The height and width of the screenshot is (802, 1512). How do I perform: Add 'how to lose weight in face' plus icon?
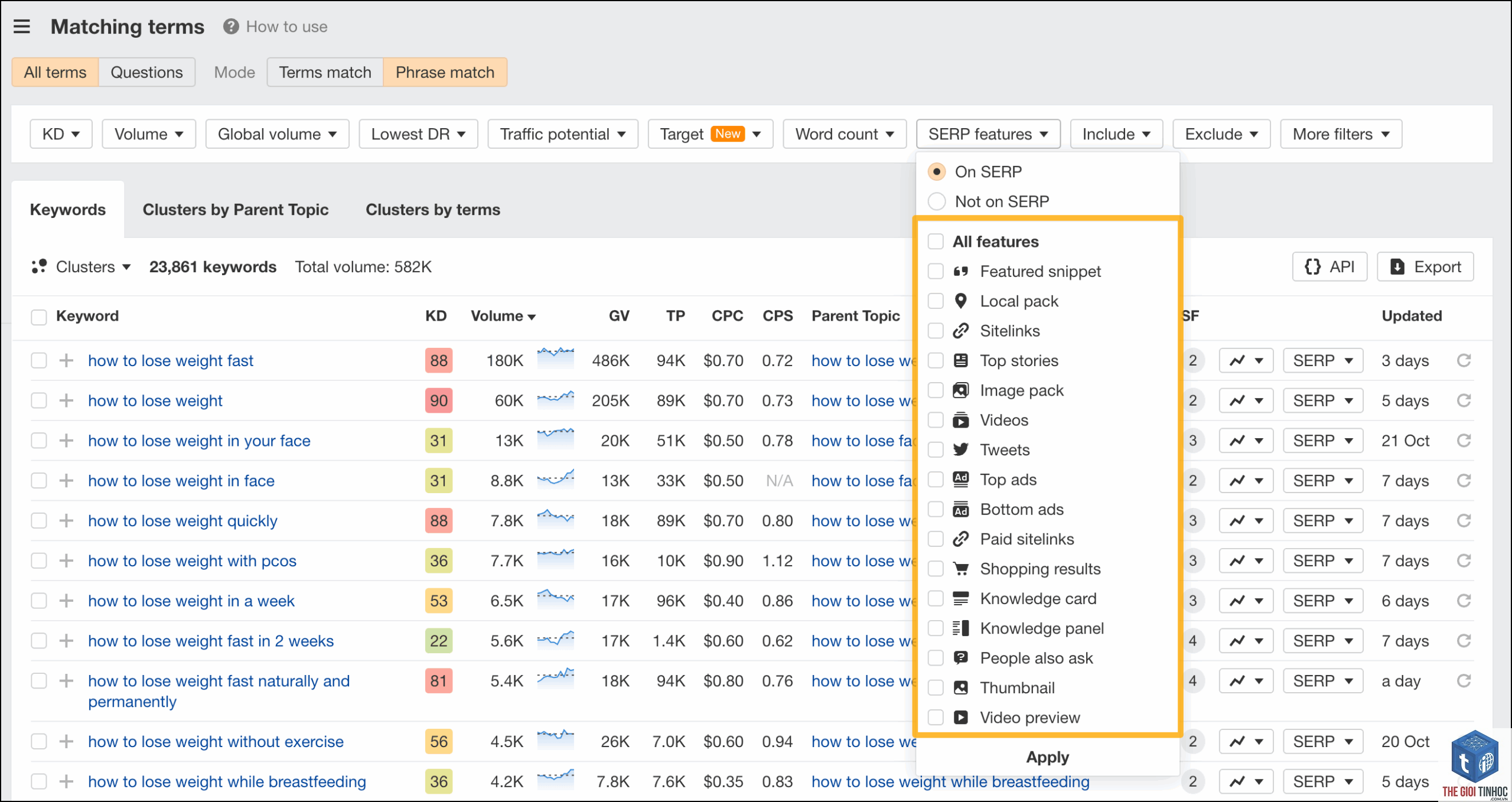pos(67,481)
